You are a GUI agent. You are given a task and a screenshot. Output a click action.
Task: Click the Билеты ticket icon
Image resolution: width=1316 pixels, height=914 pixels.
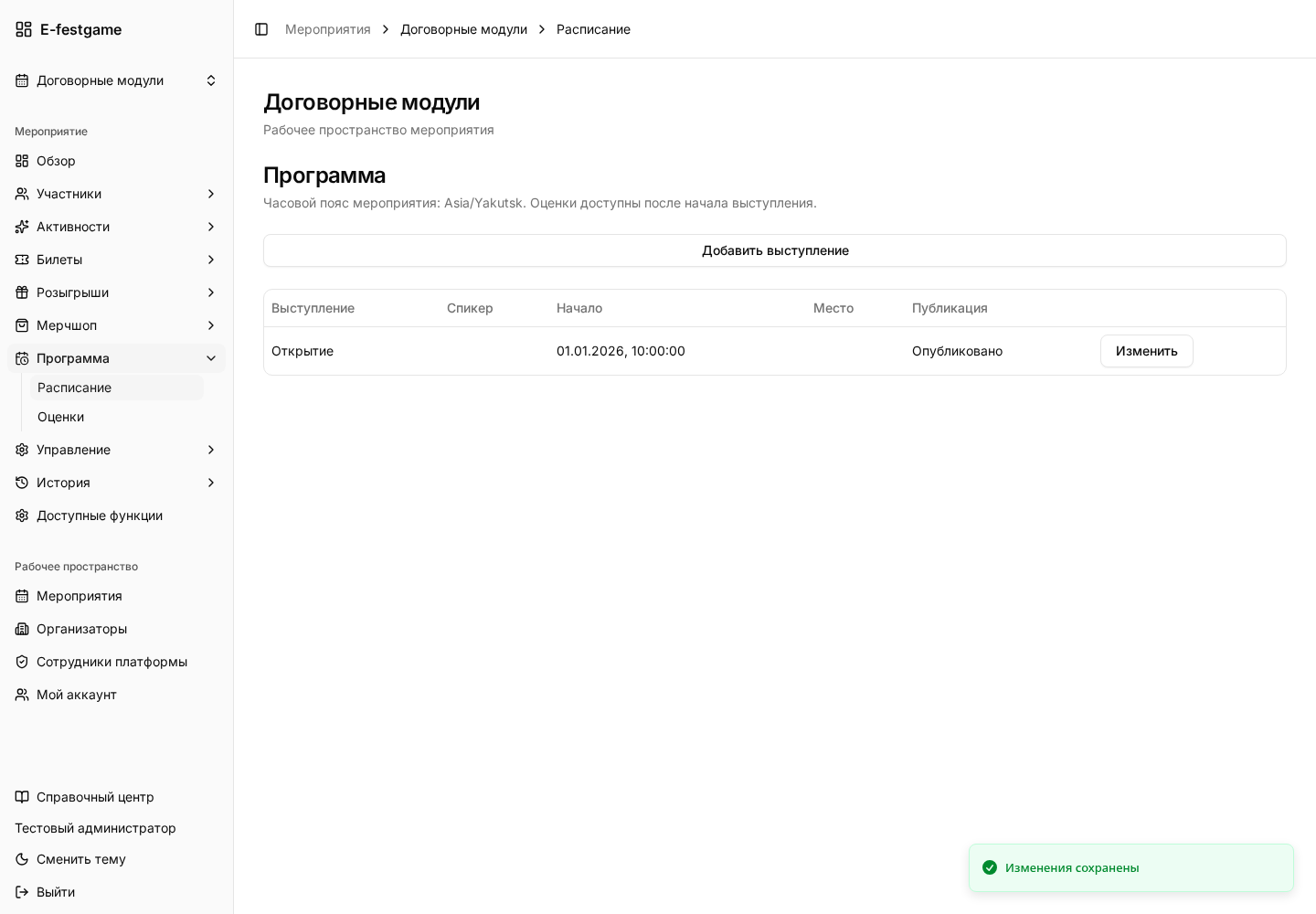pyautogui.click(x=22, y=260)
